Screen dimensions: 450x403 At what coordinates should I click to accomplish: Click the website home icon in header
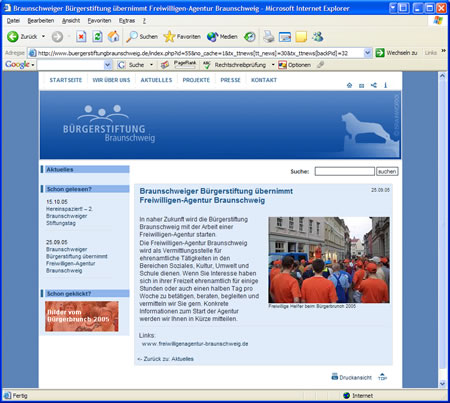click(349, 85)
